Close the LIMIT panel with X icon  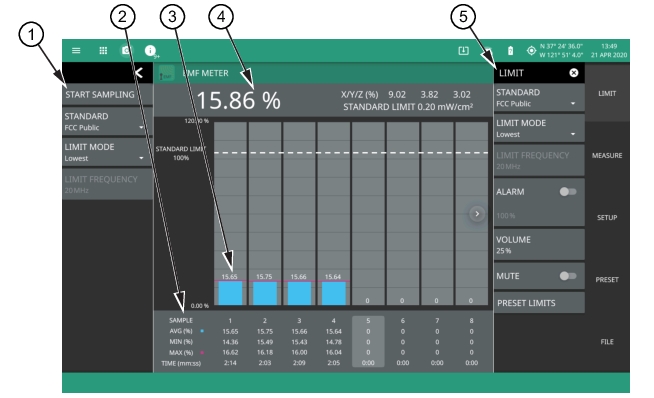click(574, 73)
